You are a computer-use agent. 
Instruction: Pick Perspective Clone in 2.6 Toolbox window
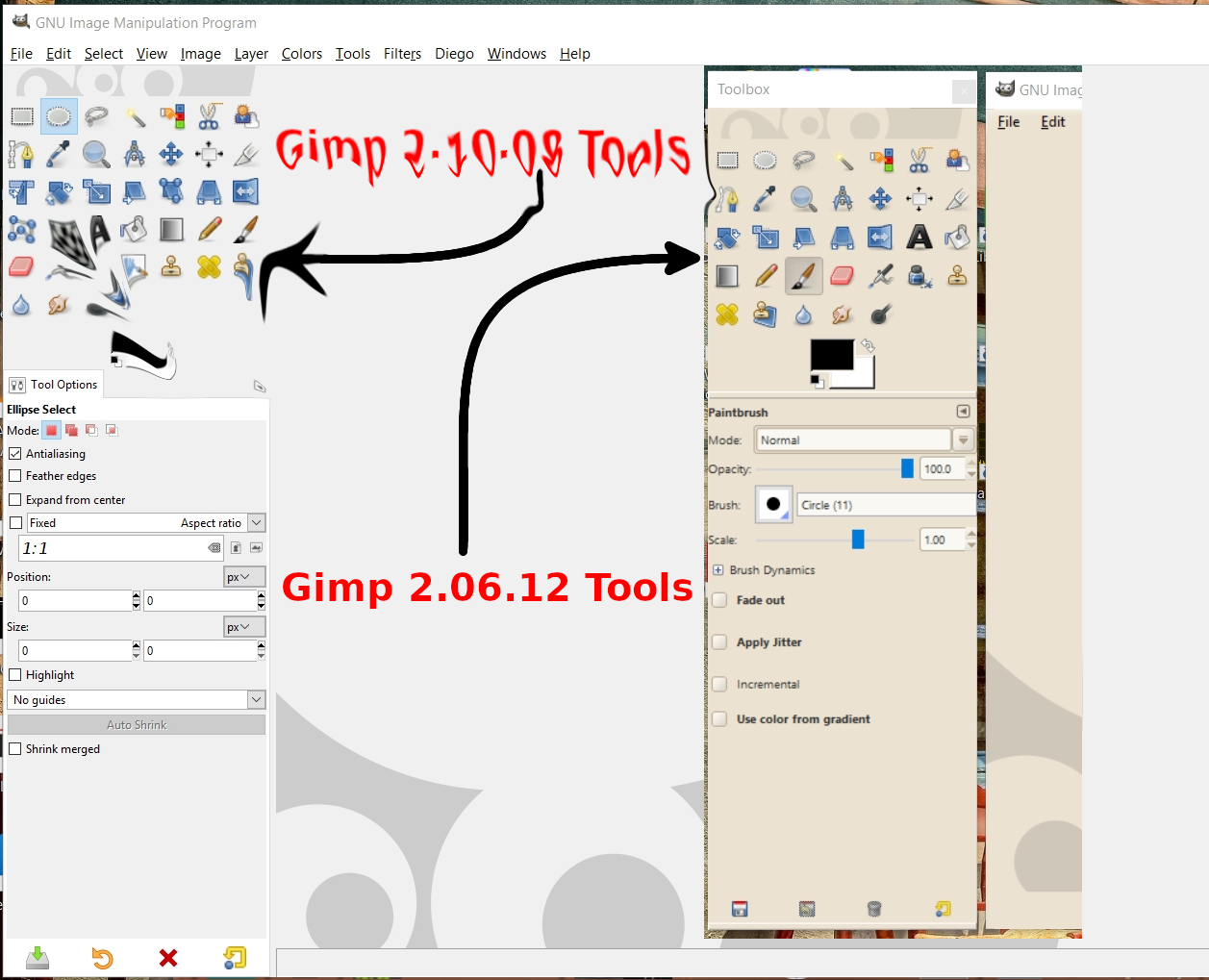[765, 314]
